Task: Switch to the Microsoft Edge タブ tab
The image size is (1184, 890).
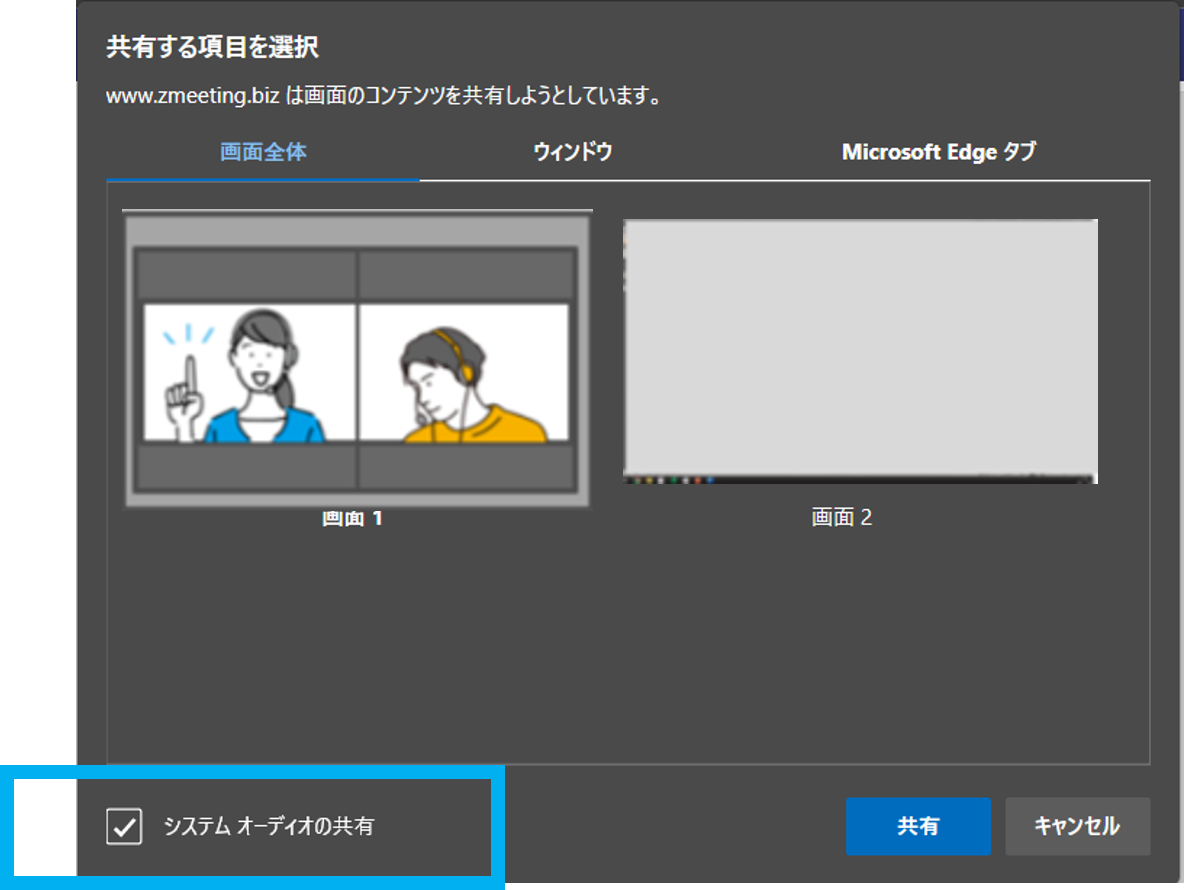Action: click(938, 152)
